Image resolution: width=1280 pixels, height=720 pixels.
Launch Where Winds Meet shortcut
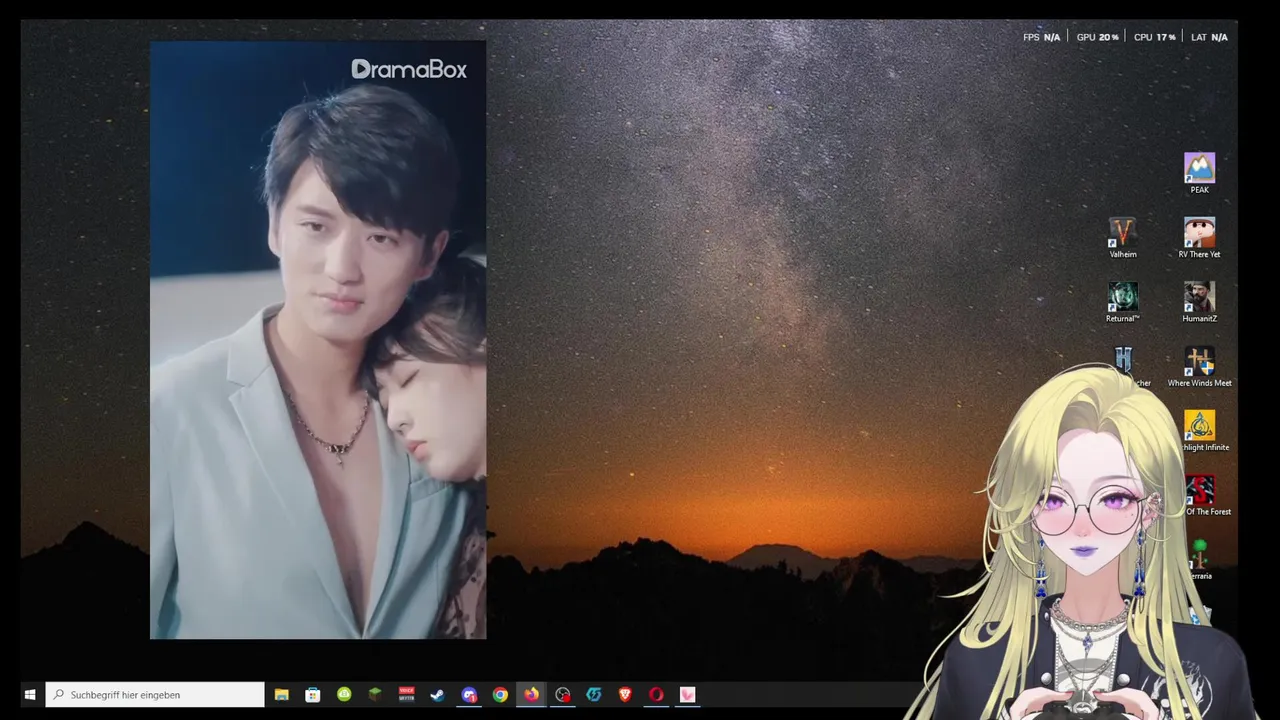(x=1199, y=367)
